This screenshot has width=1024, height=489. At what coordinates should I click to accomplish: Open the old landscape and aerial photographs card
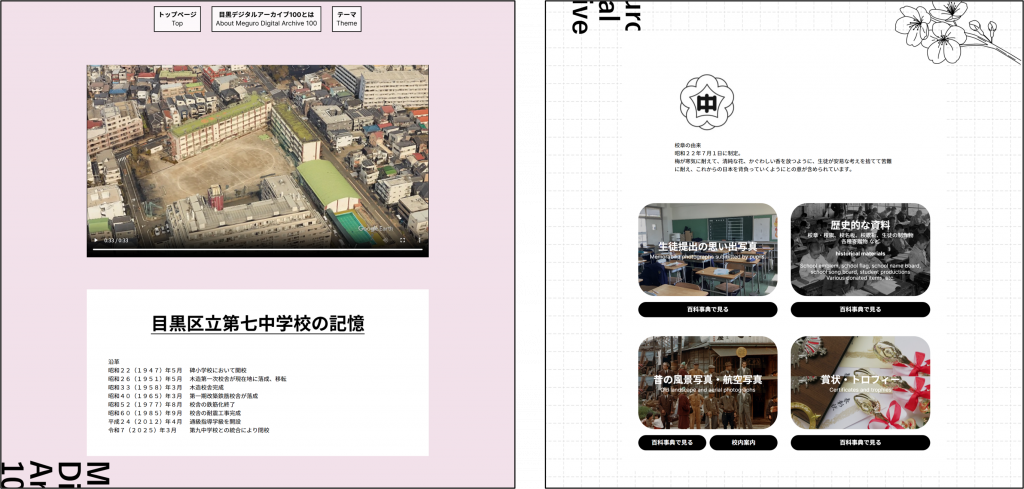pos(707,382)
